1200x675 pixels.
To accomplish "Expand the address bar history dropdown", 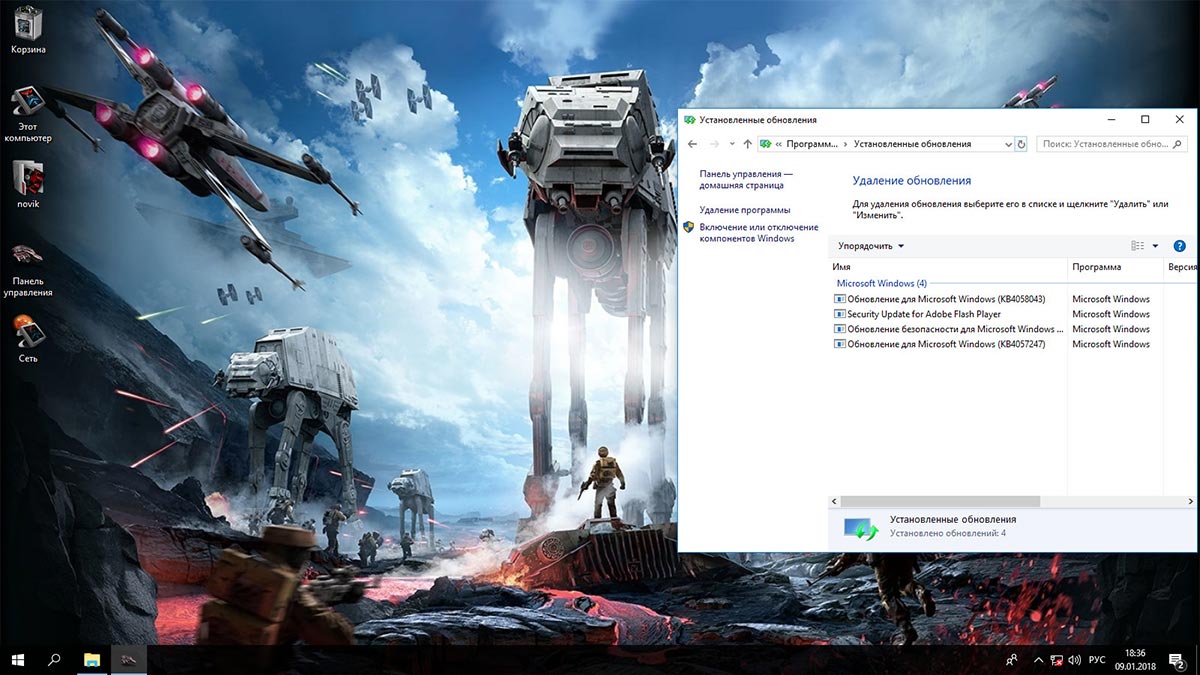I will pyautogui.click(x=1007, y=144).
